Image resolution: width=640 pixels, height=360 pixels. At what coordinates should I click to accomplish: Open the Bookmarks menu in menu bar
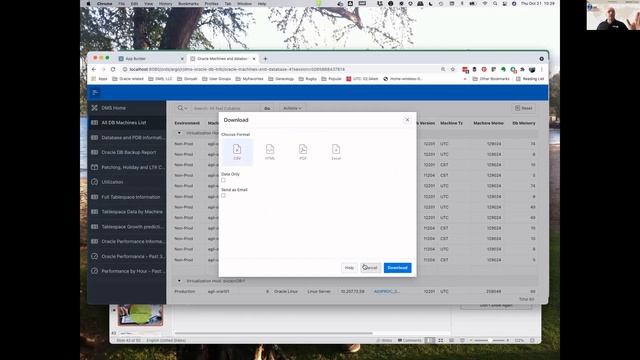tap(188, 3)
